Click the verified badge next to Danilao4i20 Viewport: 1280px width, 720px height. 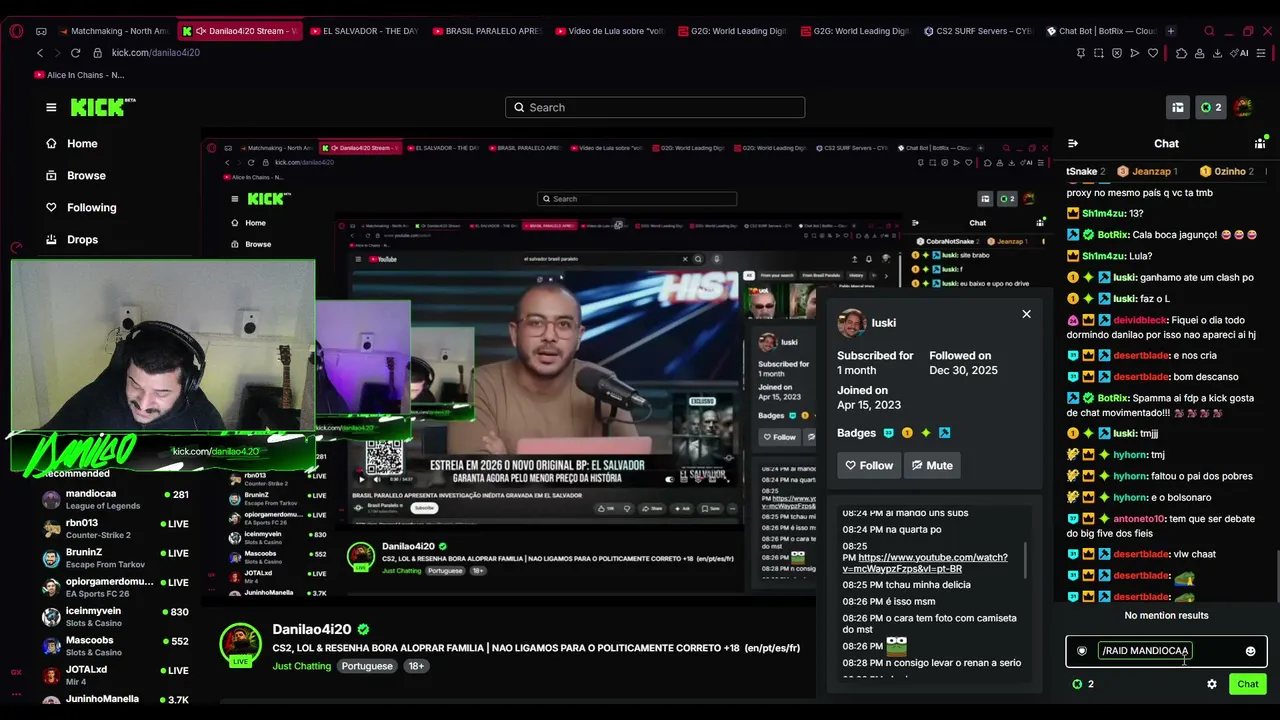pyautogui.click(x=363, y=629)
